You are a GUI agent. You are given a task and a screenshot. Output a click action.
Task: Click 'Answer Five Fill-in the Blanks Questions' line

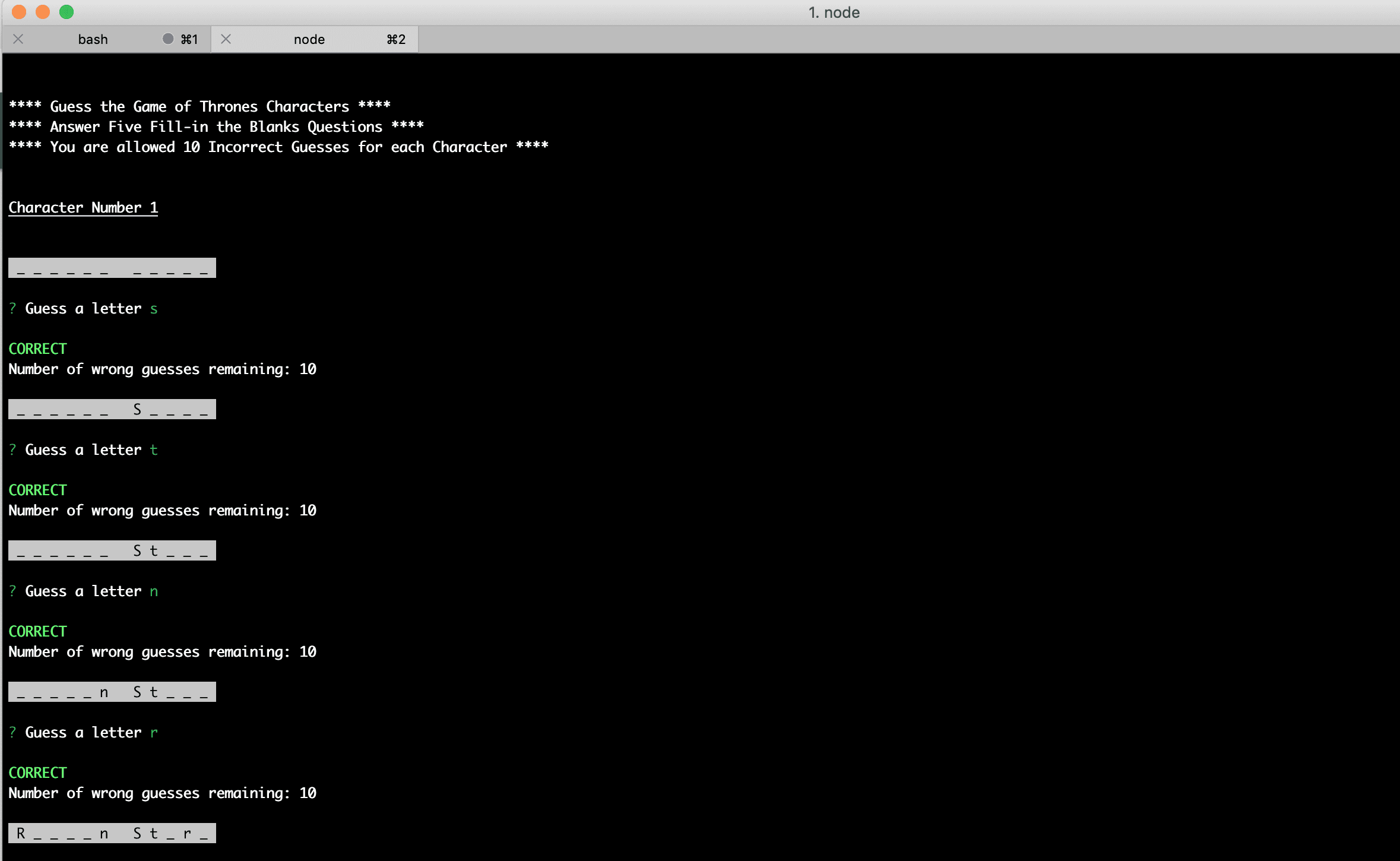216,126
